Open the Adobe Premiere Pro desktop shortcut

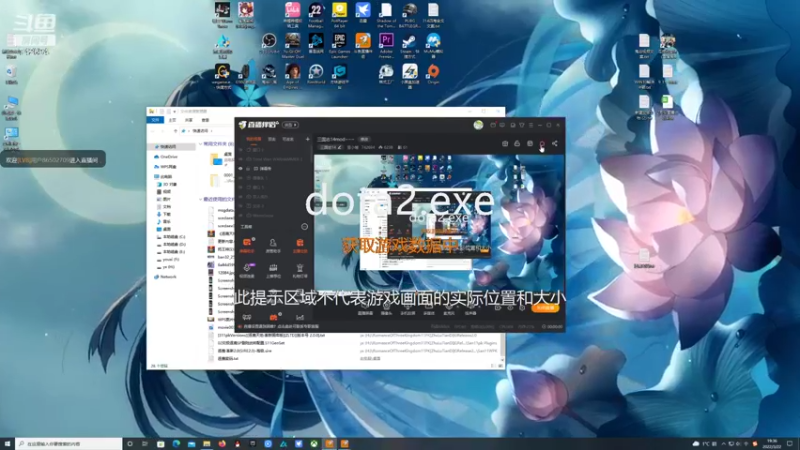pos(386,45)
